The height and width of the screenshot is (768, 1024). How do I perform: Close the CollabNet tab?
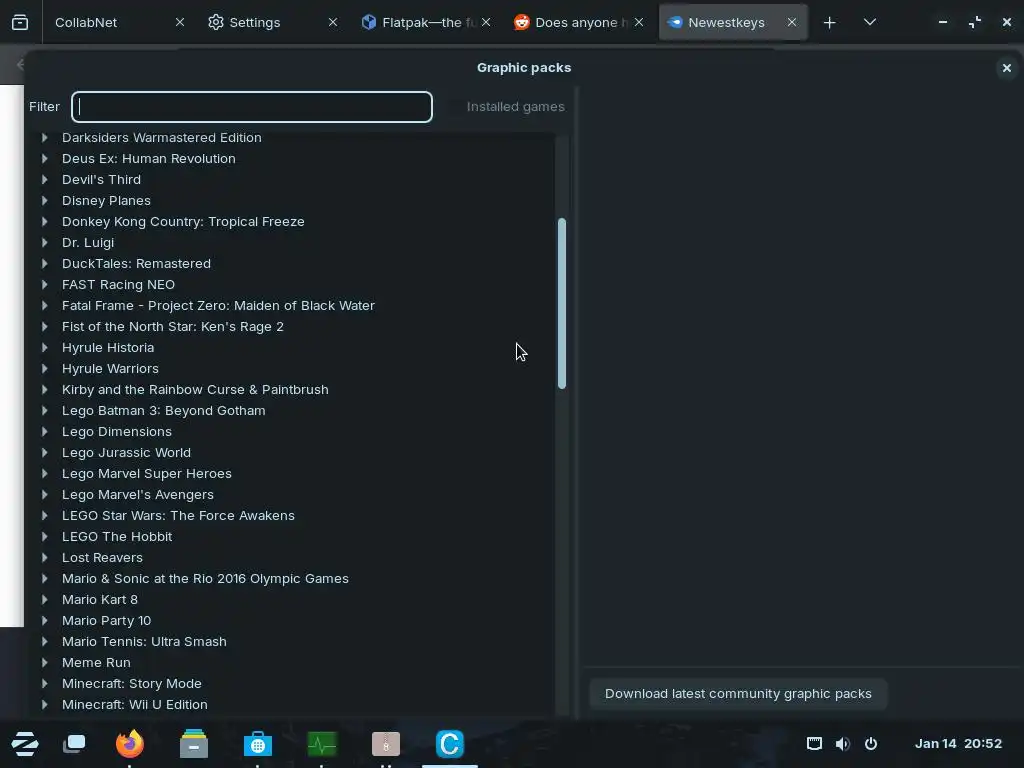tap(180, 22)
